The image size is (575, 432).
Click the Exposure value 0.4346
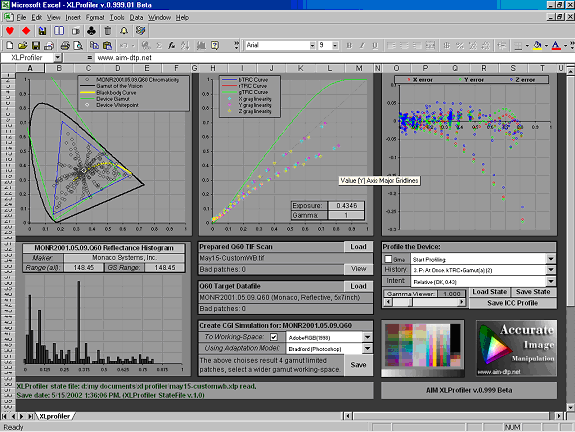(x=347, y=206)
